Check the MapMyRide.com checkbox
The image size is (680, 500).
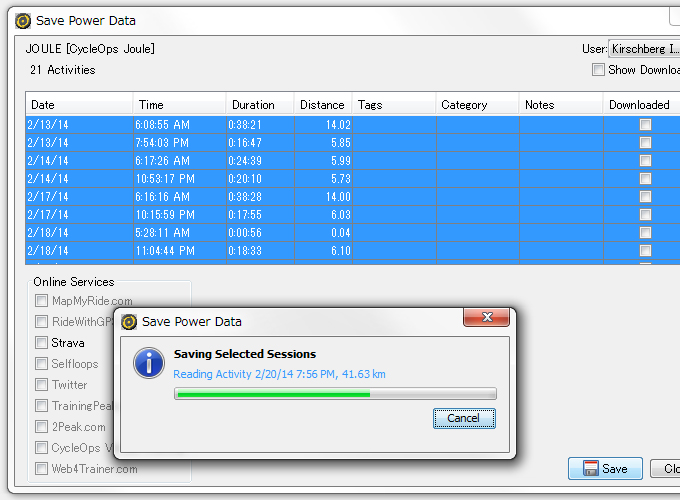tap(42, 301)
